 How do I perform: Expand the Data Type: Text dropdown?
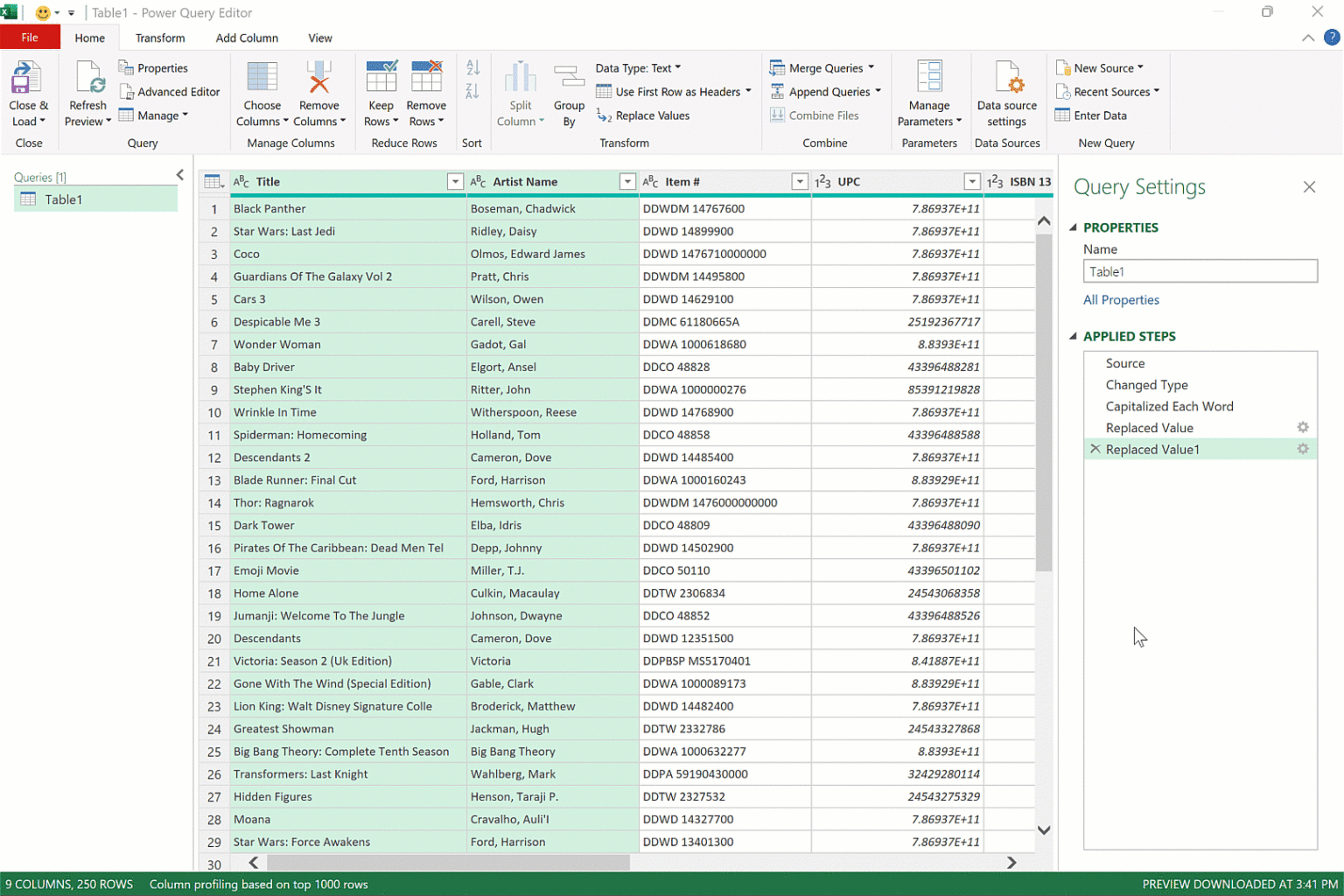(677, 68)
